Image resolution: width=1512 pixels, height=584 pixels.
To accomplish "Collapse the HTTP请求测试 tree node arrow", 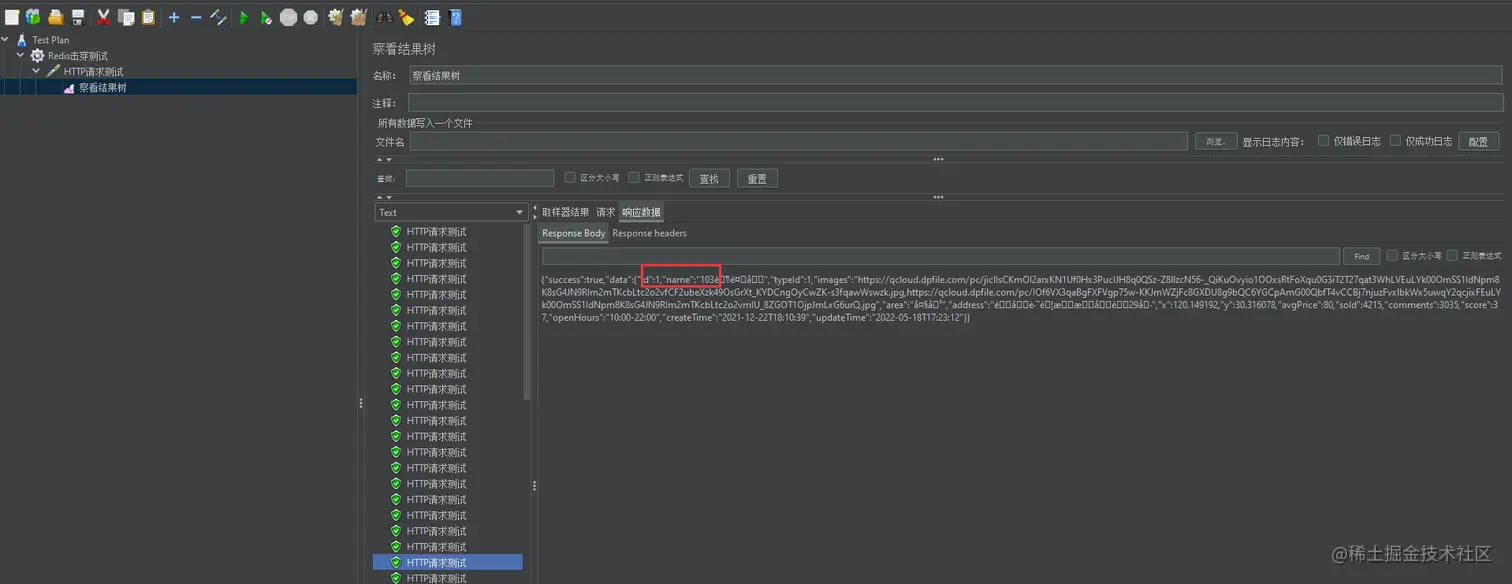I will [x=36, y=72].
